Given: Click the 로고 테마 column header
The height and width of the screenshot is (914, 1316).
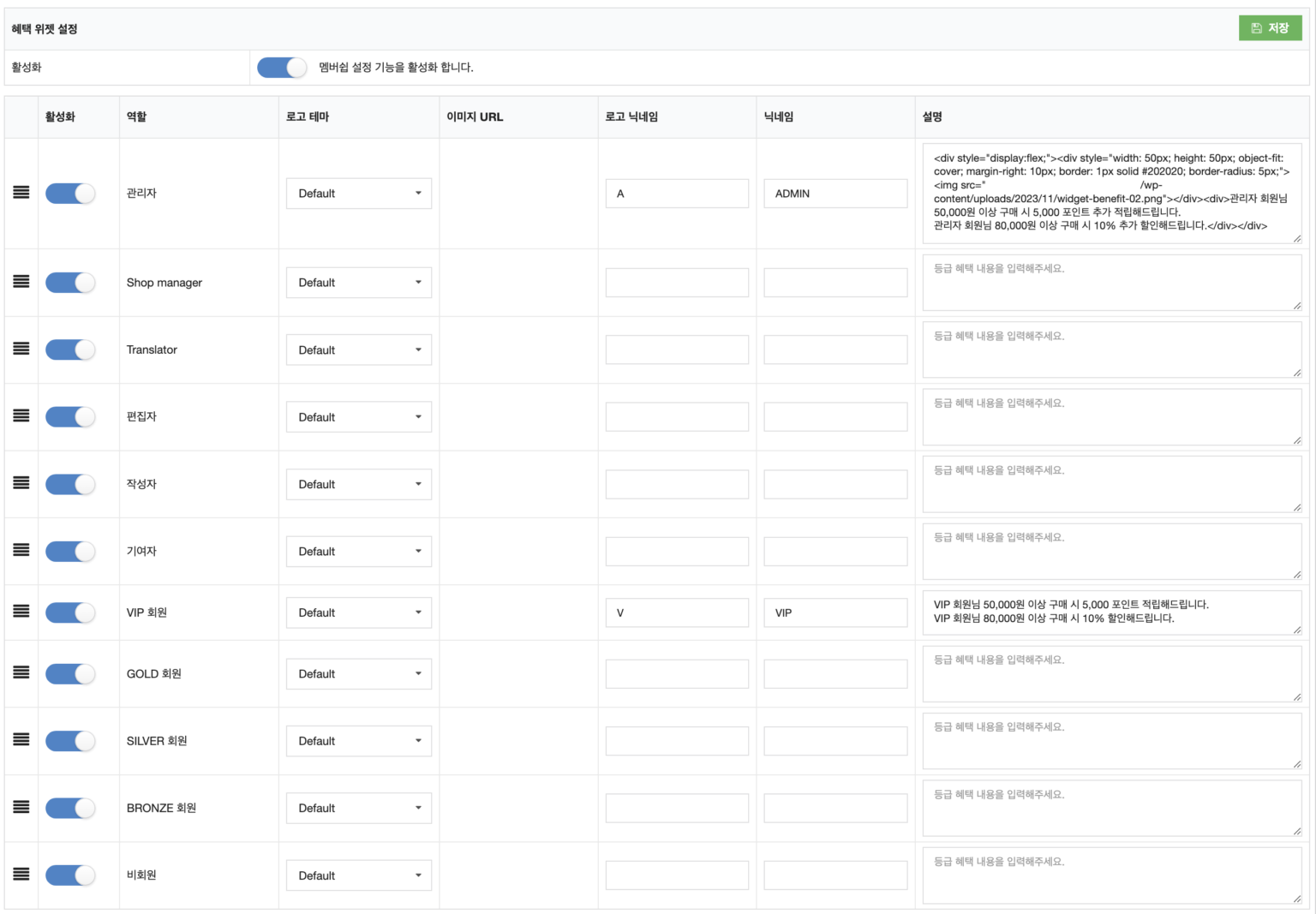Looking at the screenshot, I should click(308, 116).
